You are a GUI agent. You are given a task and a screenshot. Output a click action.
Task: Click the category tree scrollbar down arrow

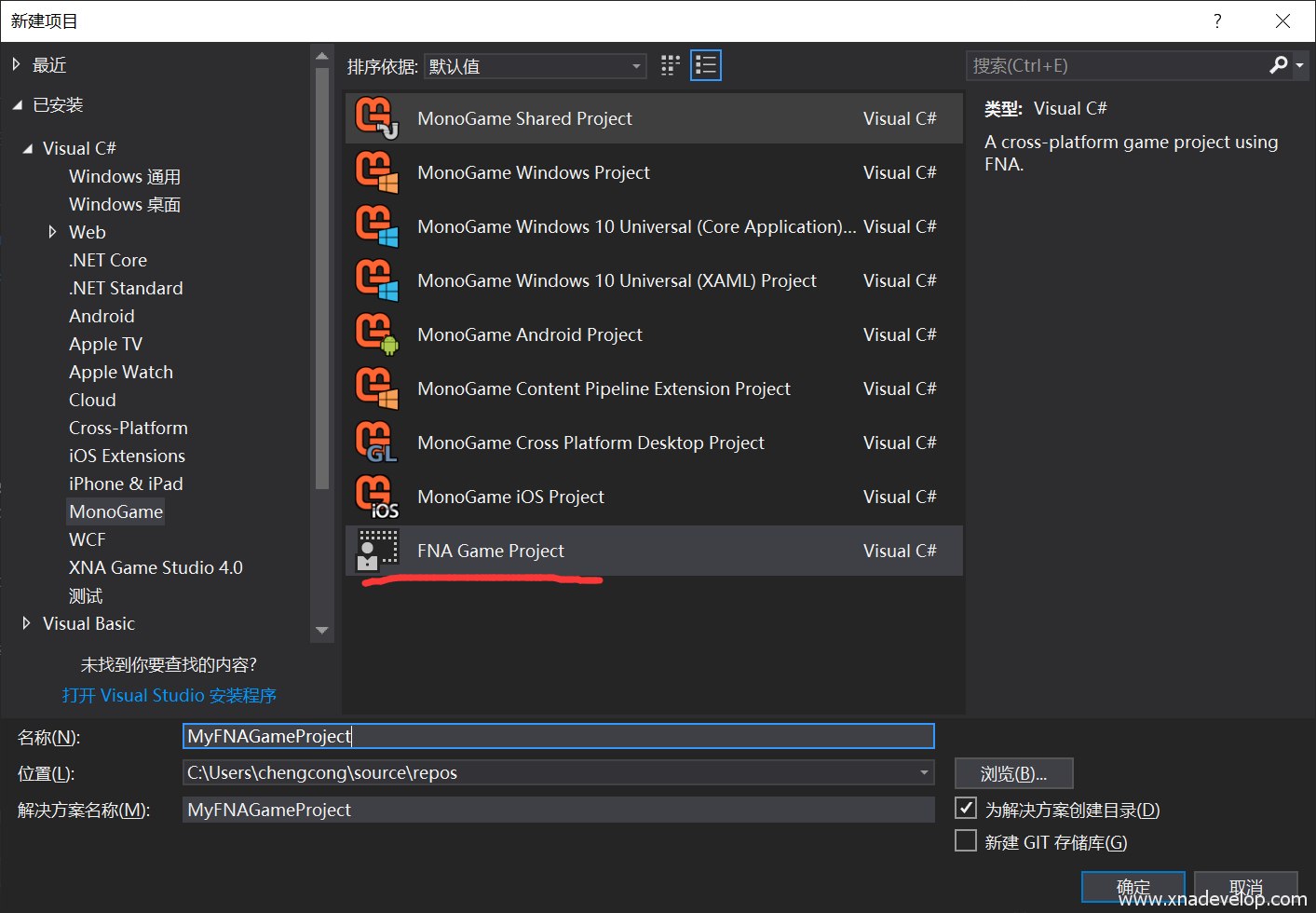(x=322, y=631)
